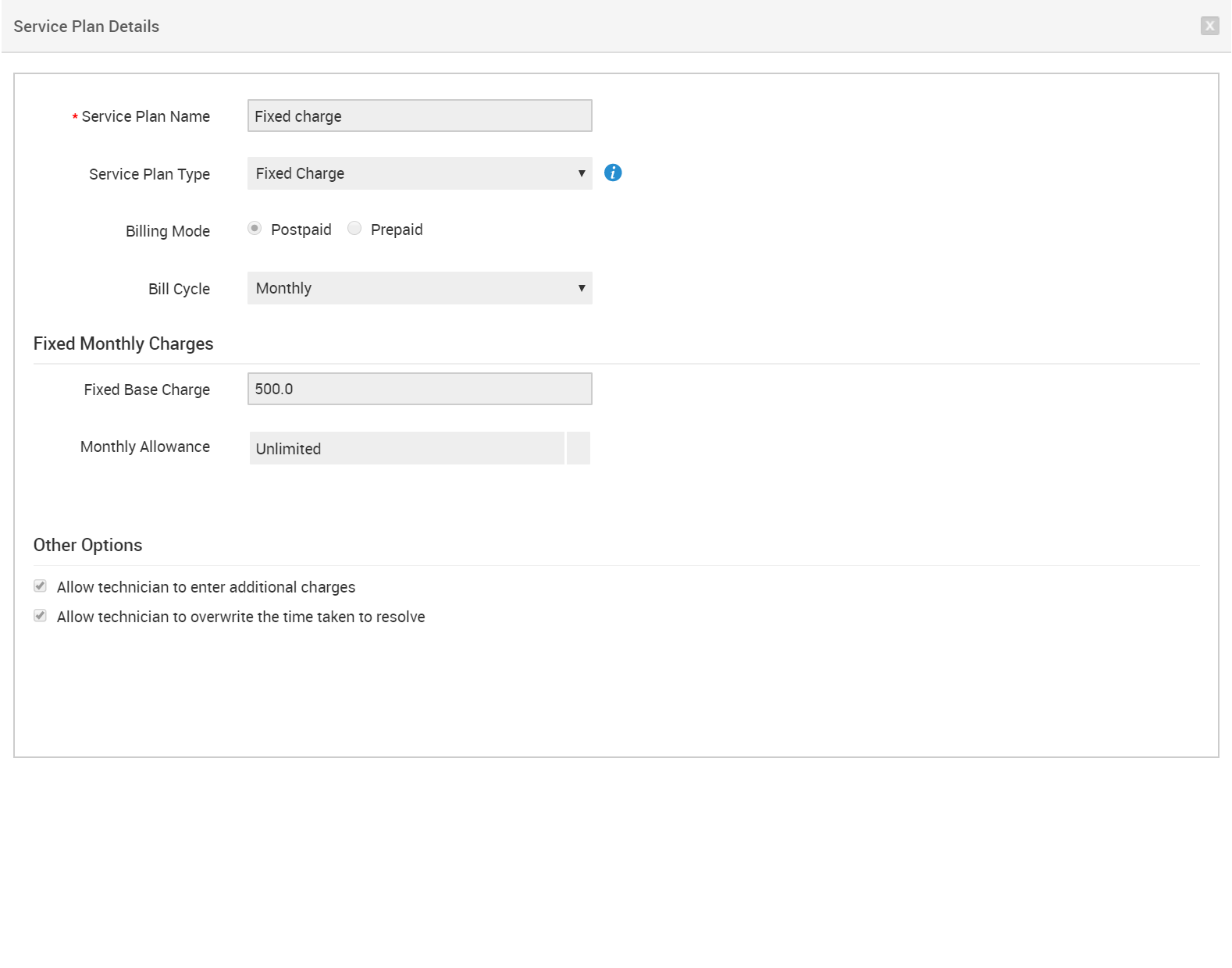Click the Billing Mode label
The width and height of the screenshot is (1232, 968).
[168, 231]
